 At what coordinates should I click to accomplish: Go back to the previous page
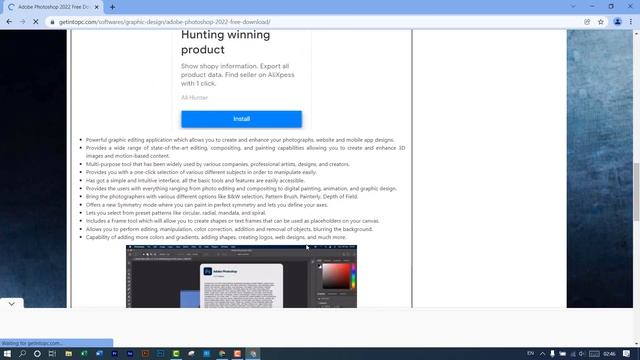click(x=9, y=22)
